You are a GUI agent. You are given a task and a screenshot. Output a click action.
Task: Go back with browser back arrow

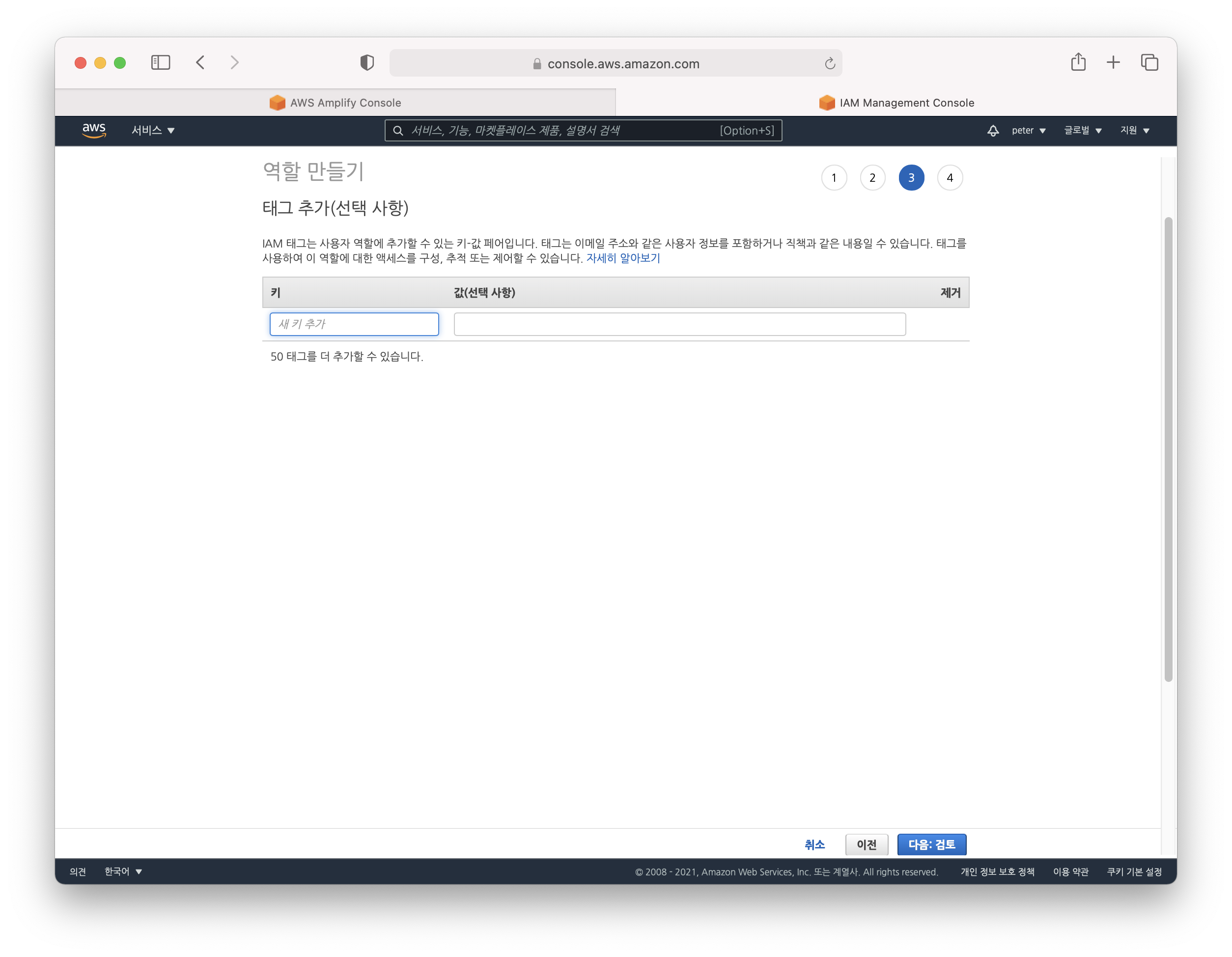(x=200, y=62)
